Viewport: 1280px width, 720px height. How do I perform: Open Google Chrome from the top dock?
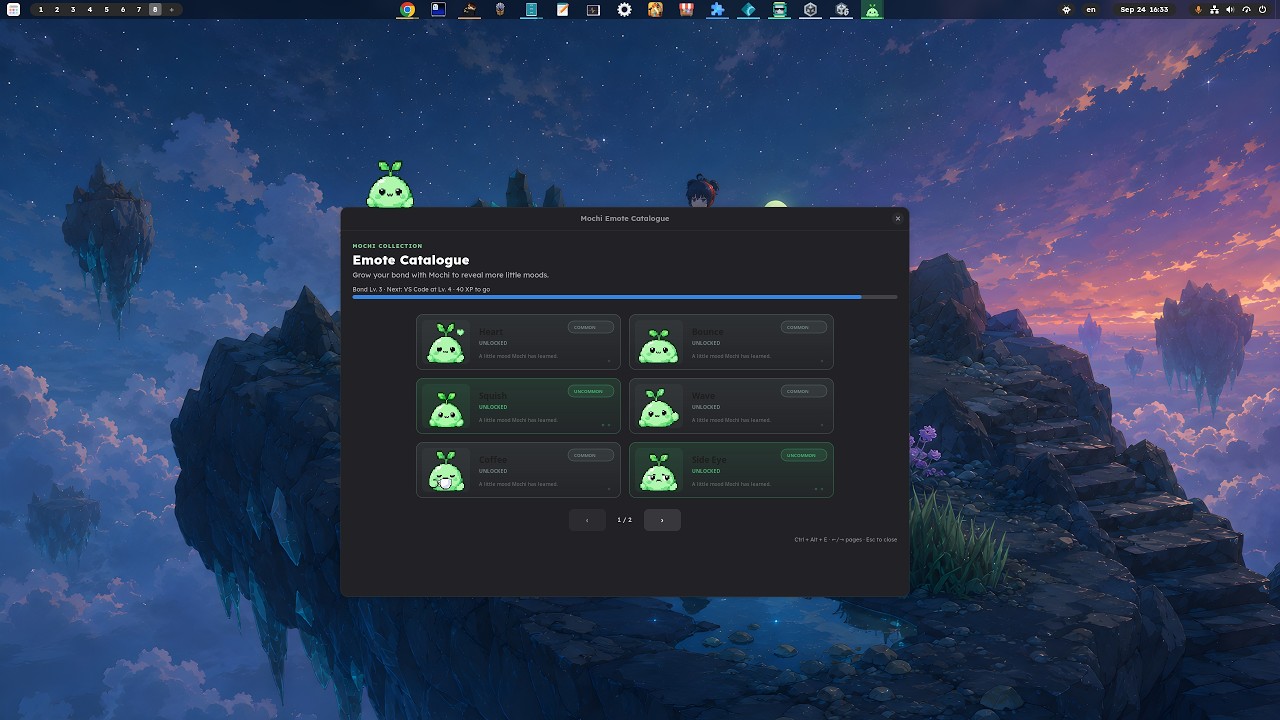click(407, 9)
